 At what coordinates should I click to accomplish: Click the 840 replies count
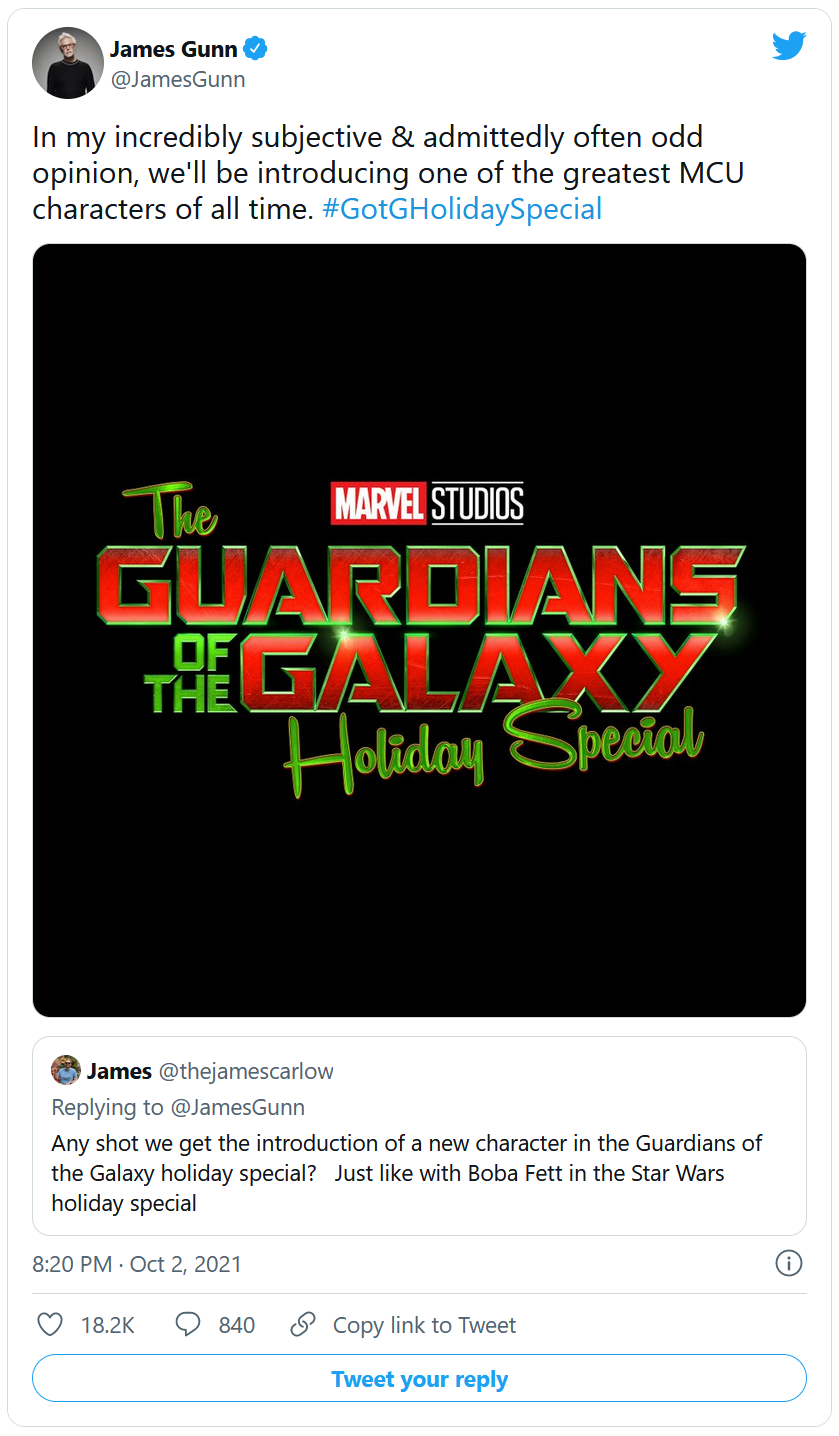click(237, 1325)
